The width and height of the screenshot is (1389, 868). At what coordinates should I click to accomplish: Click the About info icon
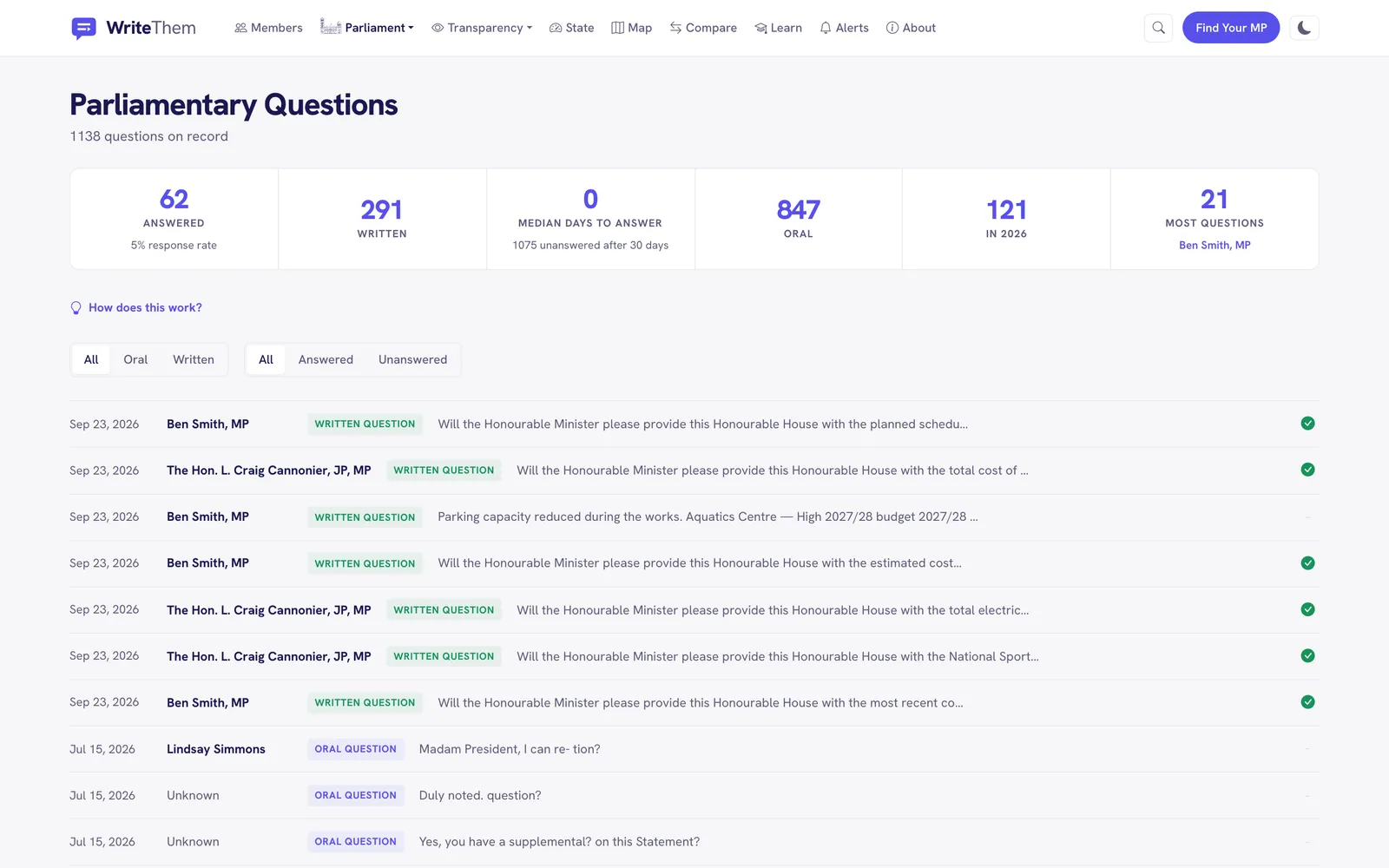click(x=892, y=28)
